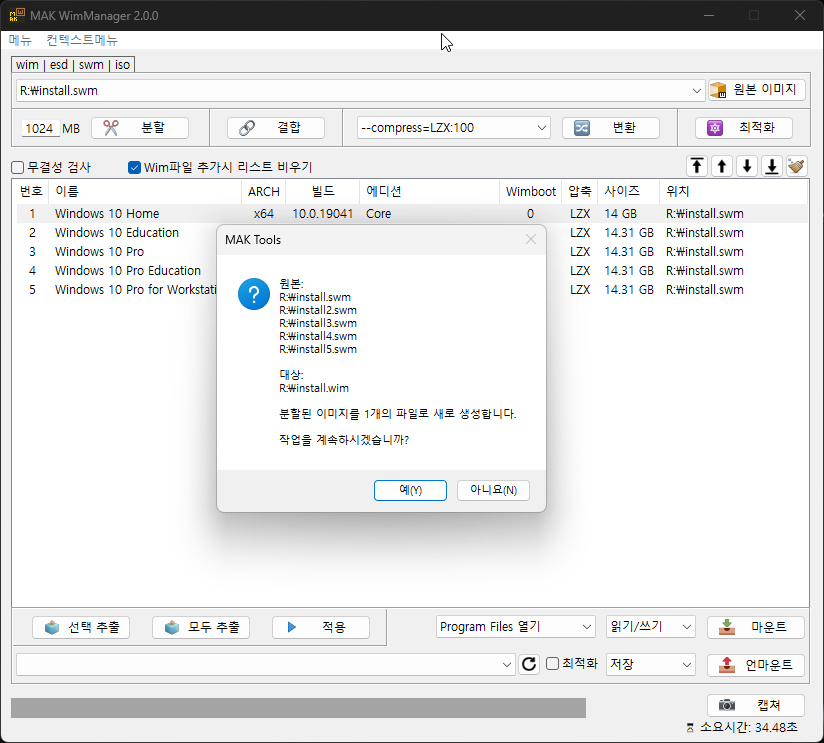
Task: Confirm with 예(Y) button
Action: coord(410,490)
